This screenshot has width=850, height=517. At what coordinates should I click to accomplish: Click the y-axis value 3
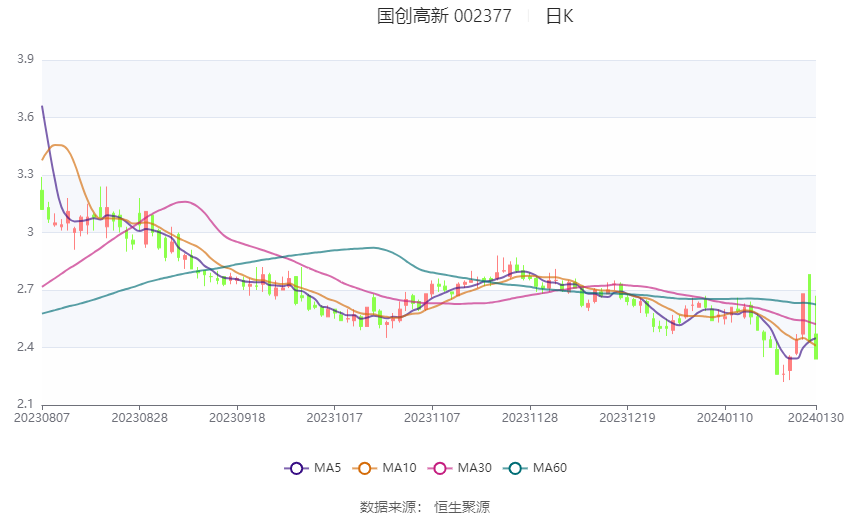tap(30, 231)
